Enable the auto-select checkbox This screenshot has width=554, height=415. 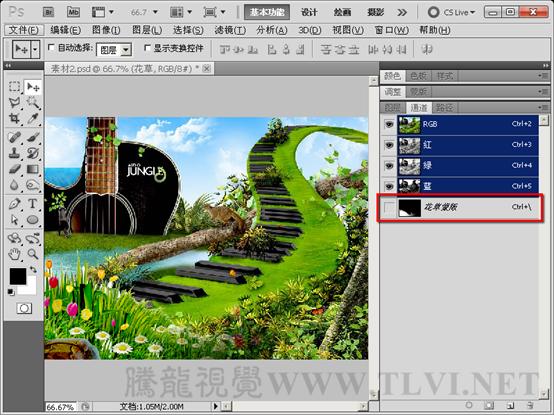coord(51,47)
